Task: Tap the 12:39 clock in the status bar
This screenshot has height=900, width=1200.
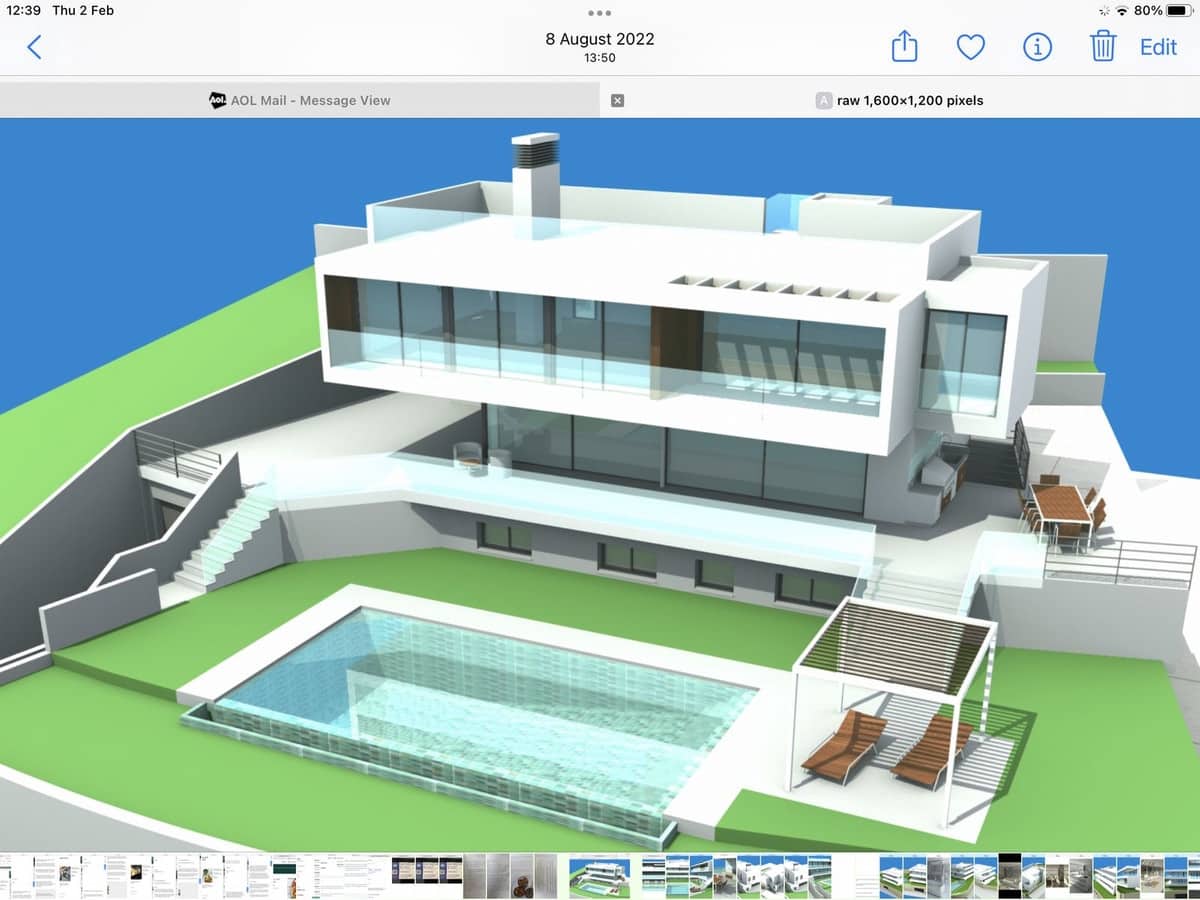Action: [x=26, y=11]
